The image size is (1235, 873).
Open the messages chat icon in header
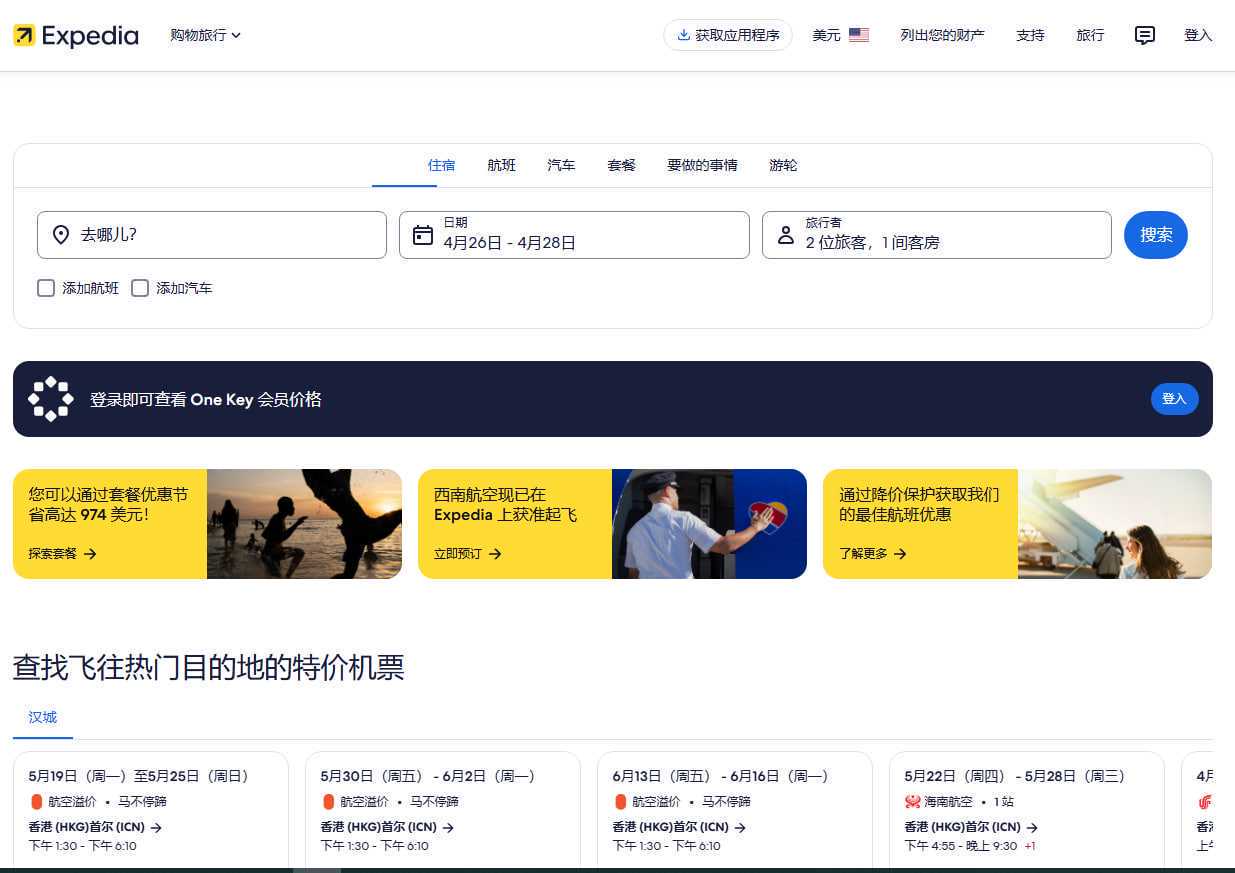tap(1145, 35)
